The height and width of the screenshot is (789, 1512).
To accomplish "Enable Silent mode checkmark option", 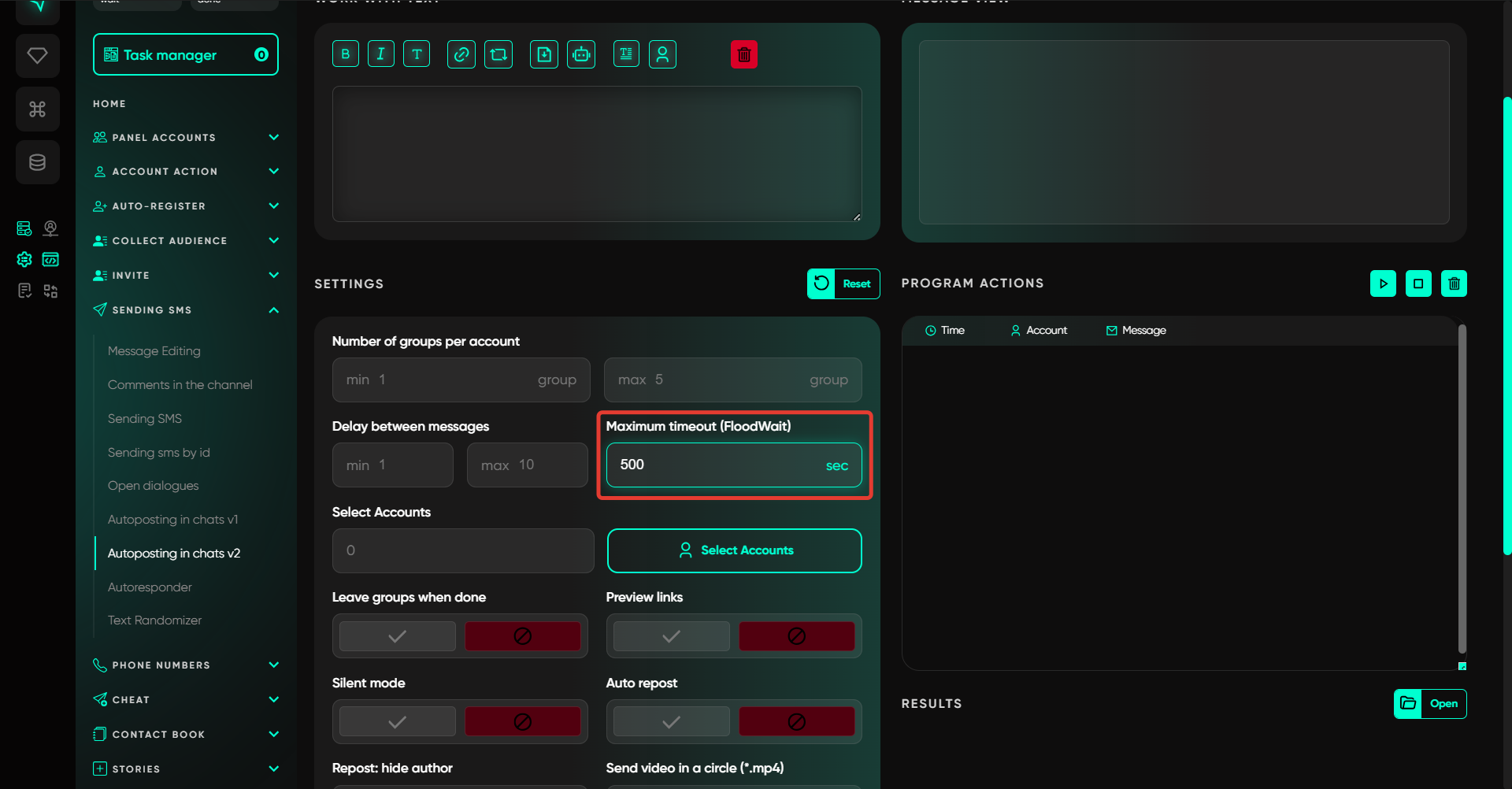I will tap(398, 722).
